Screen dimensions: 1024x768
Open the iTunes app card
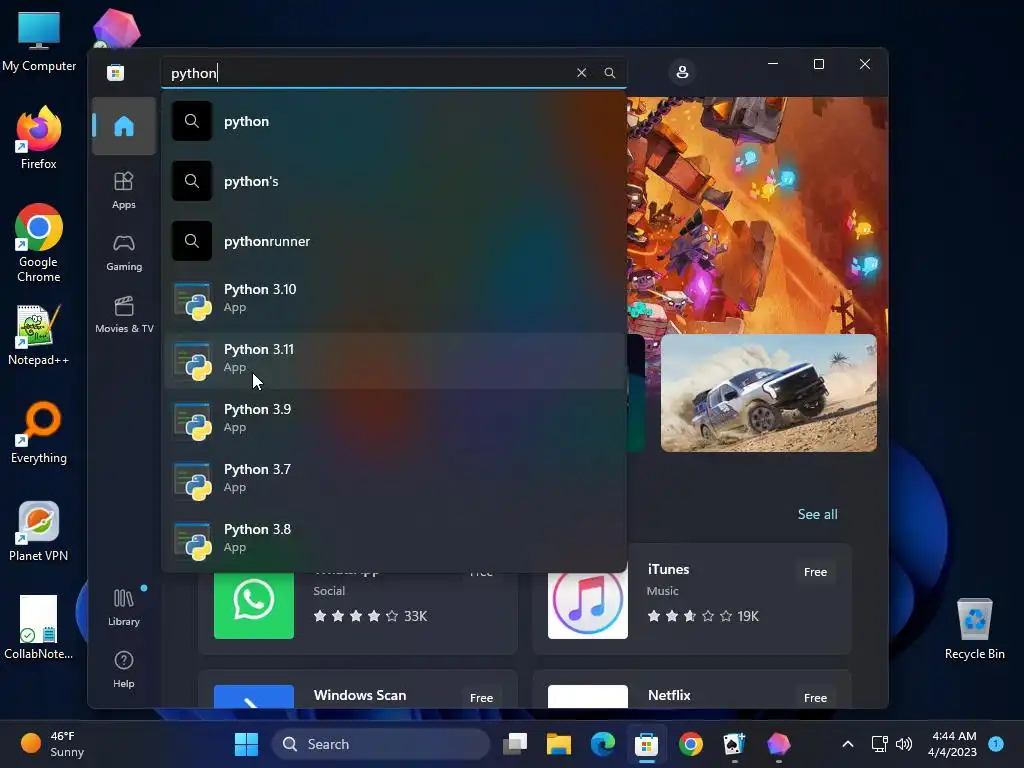click(x=692, y=599)
